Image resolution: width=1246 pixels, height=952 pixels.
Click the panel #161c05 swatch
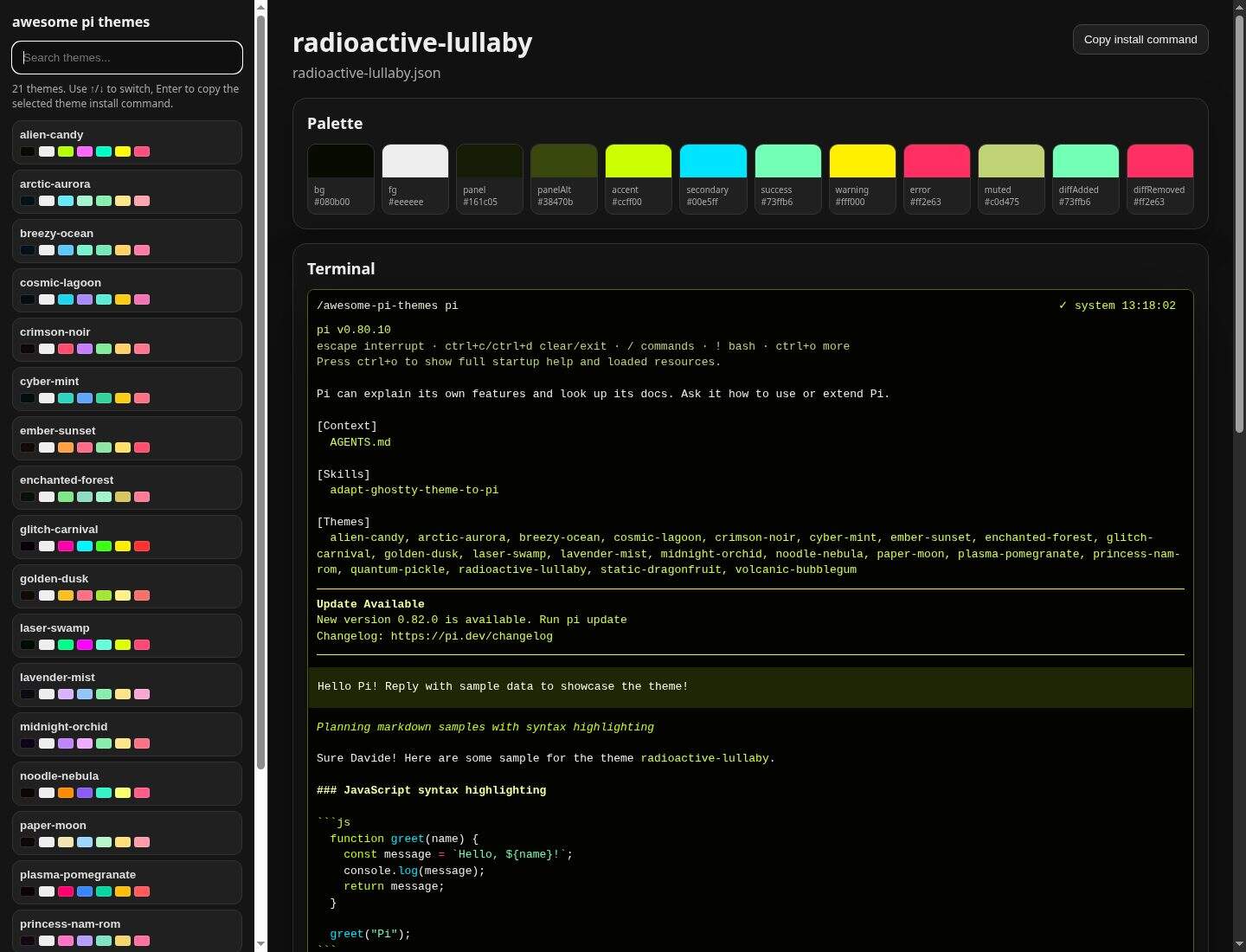coord(490,178)
